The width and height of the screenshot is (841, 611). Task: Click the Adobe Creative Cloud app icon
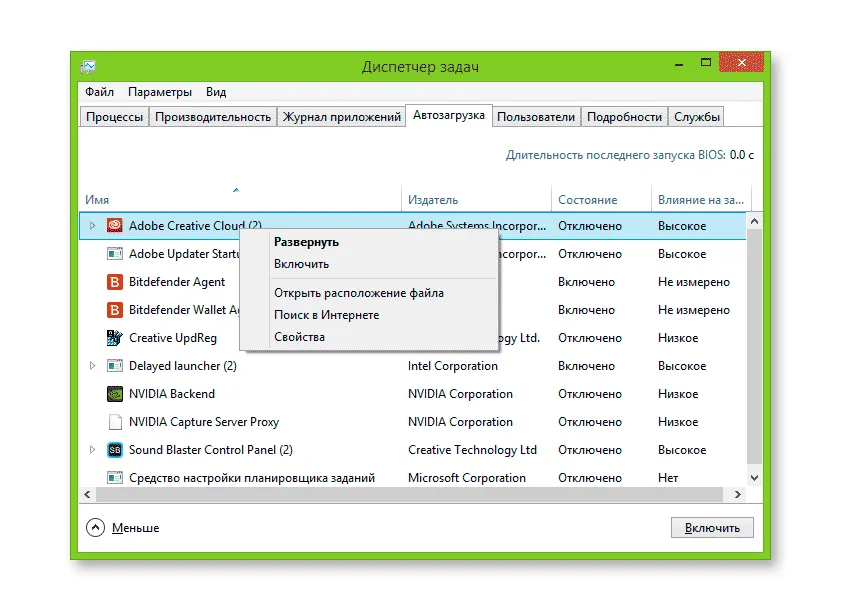coord(115,226)
